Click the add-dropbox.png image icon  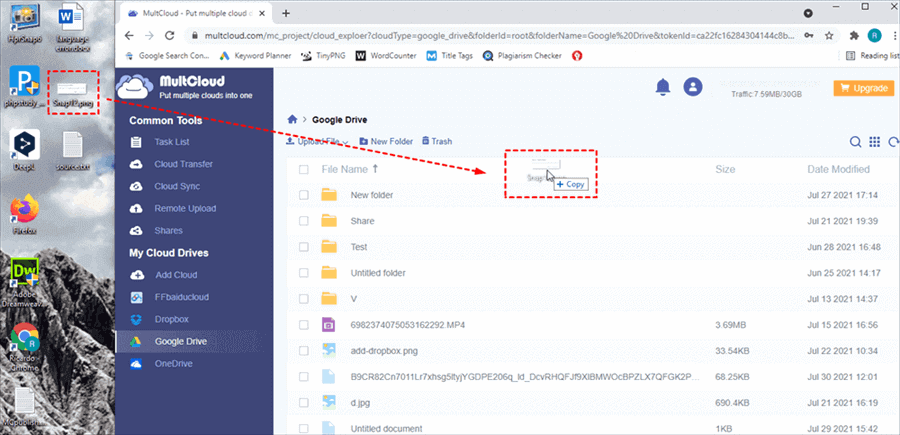(x=328, y=351)
